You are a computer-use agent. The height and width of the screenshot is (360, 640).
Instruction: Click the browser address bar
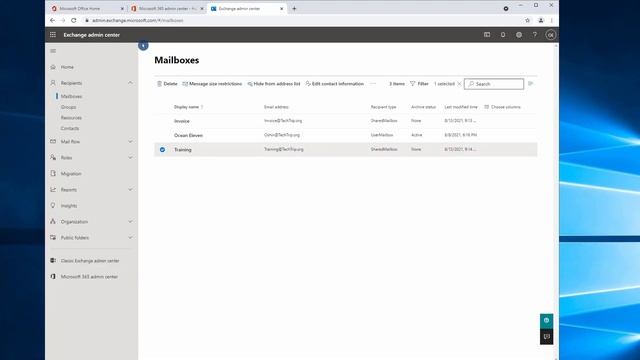(x=302, y=20)
